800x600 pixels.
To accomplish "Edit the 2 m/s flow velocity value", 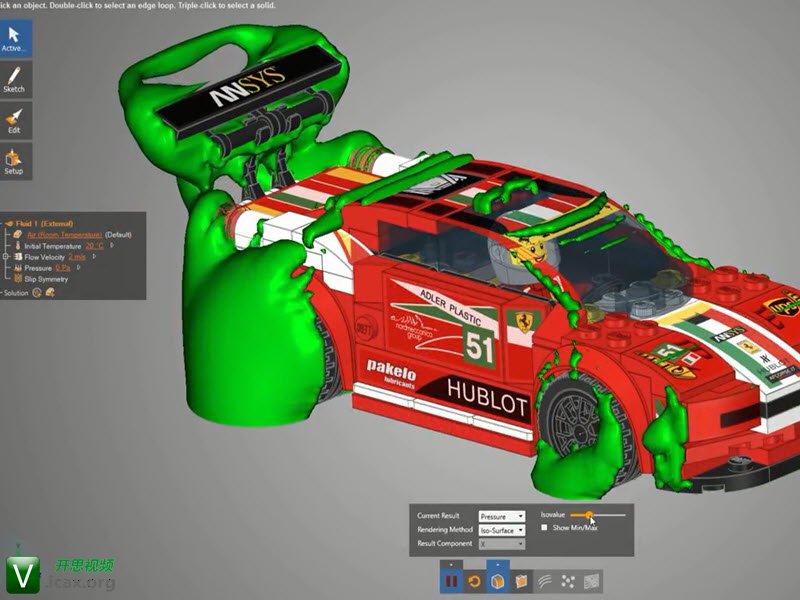I will coord(77,257).
